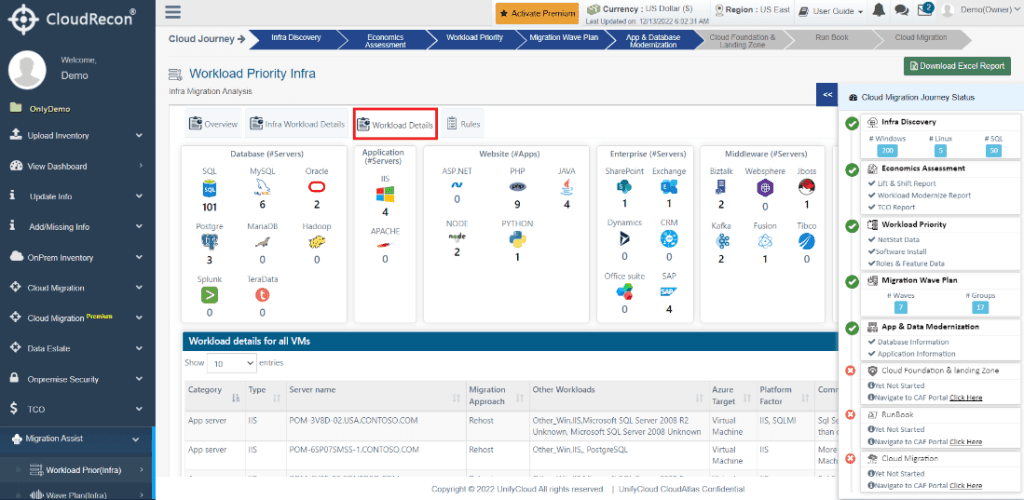Open the User Guide dropdown
The width and height of the screenshot is (1024, 500).
coord(831,11)
